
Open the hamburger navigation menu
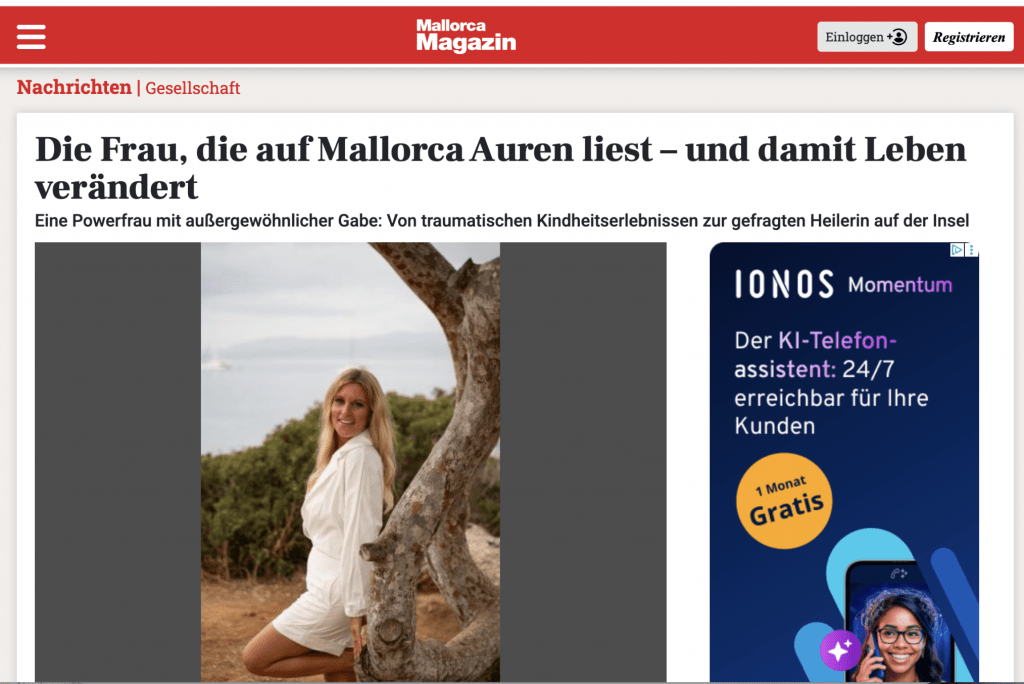coord(31,37)
